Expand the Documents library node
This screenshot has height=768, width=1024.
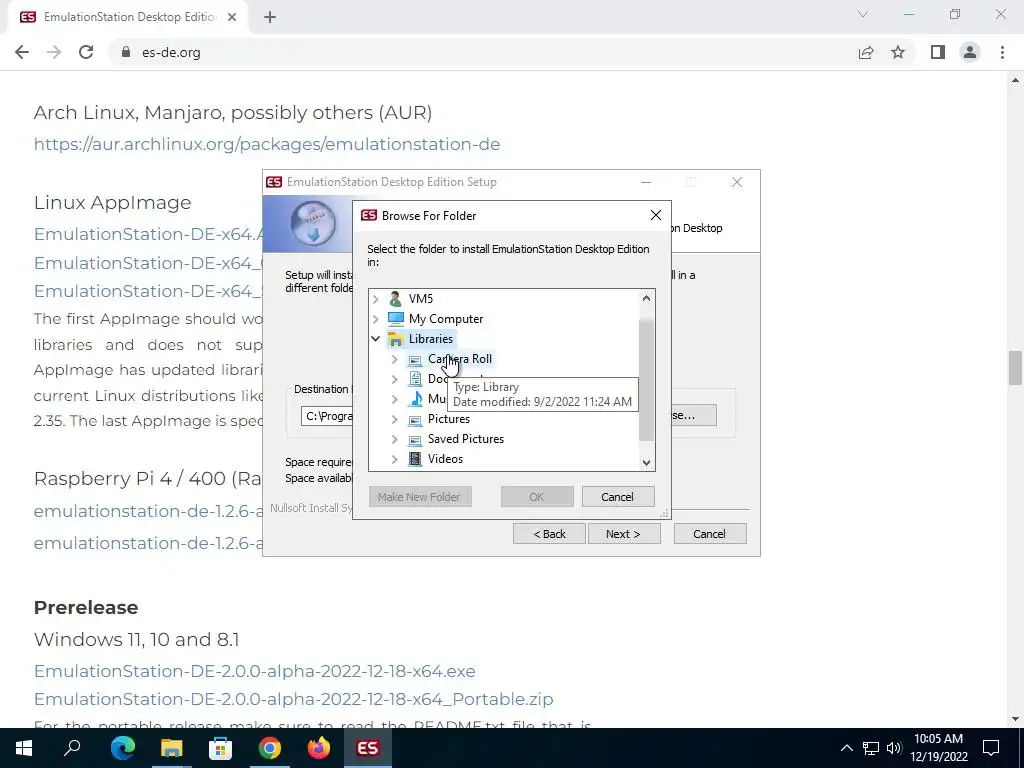tap(394, 379)
